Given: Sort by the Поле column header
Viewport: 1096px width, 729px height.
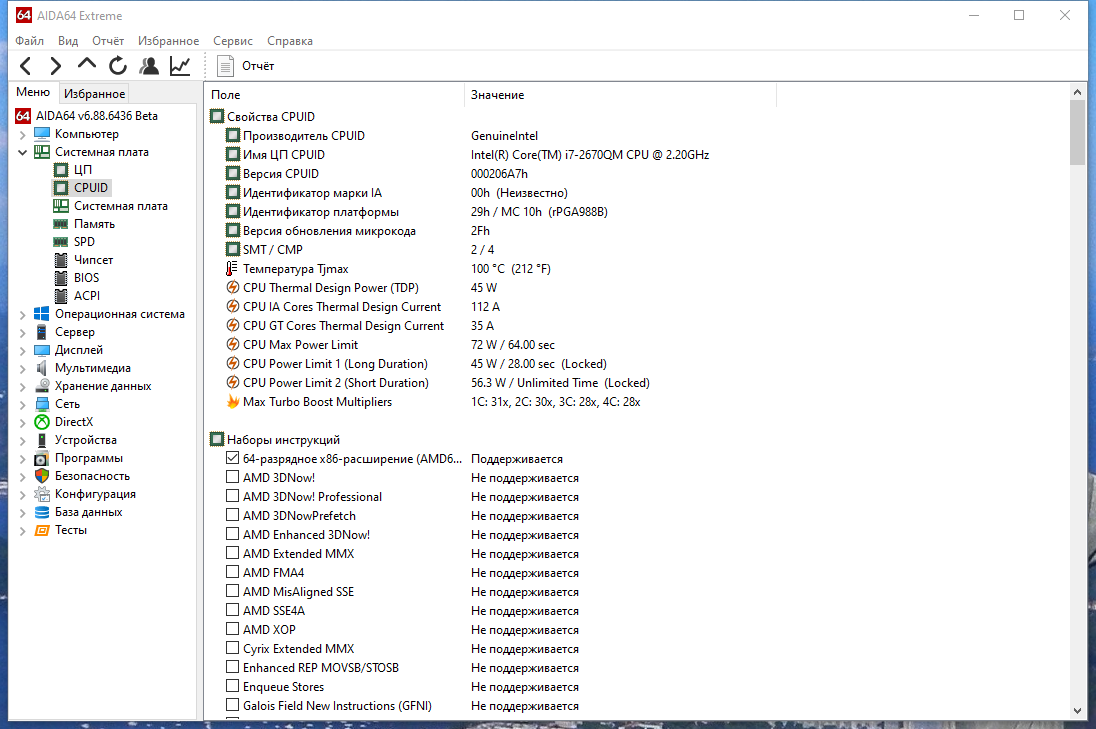Looking at the screenshot, I should coord(335,95).
